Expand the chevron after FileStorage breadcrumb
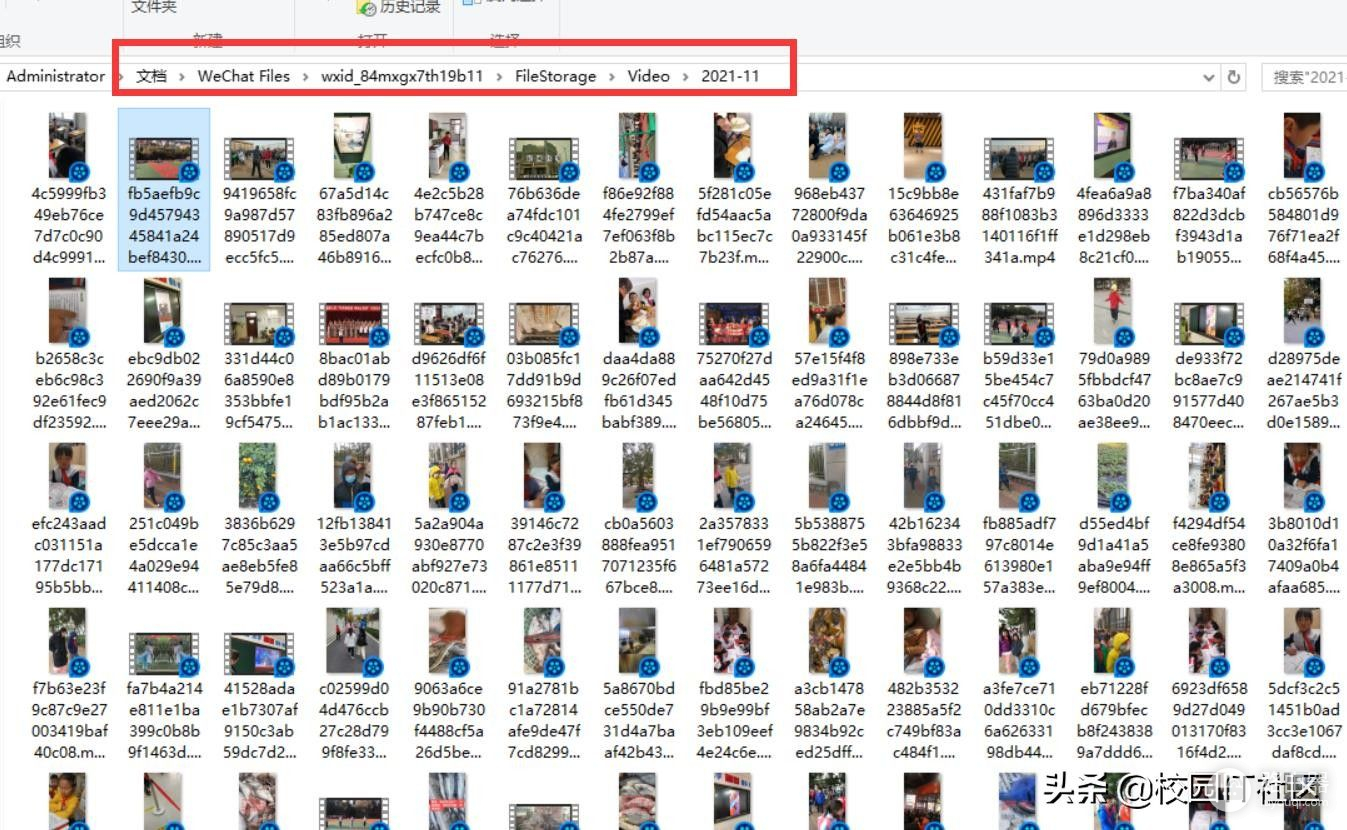 click(612, 76)
